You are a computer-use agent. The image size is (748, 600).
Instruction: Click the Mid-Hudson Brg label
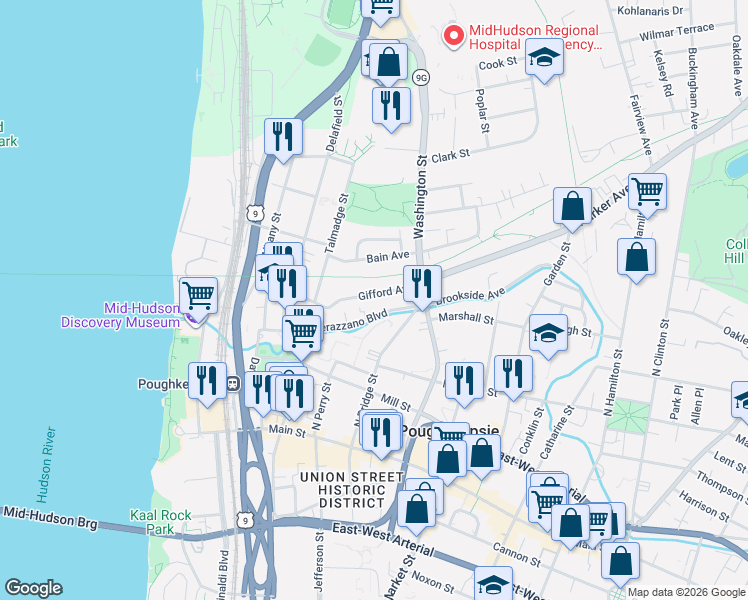point(50,518)
